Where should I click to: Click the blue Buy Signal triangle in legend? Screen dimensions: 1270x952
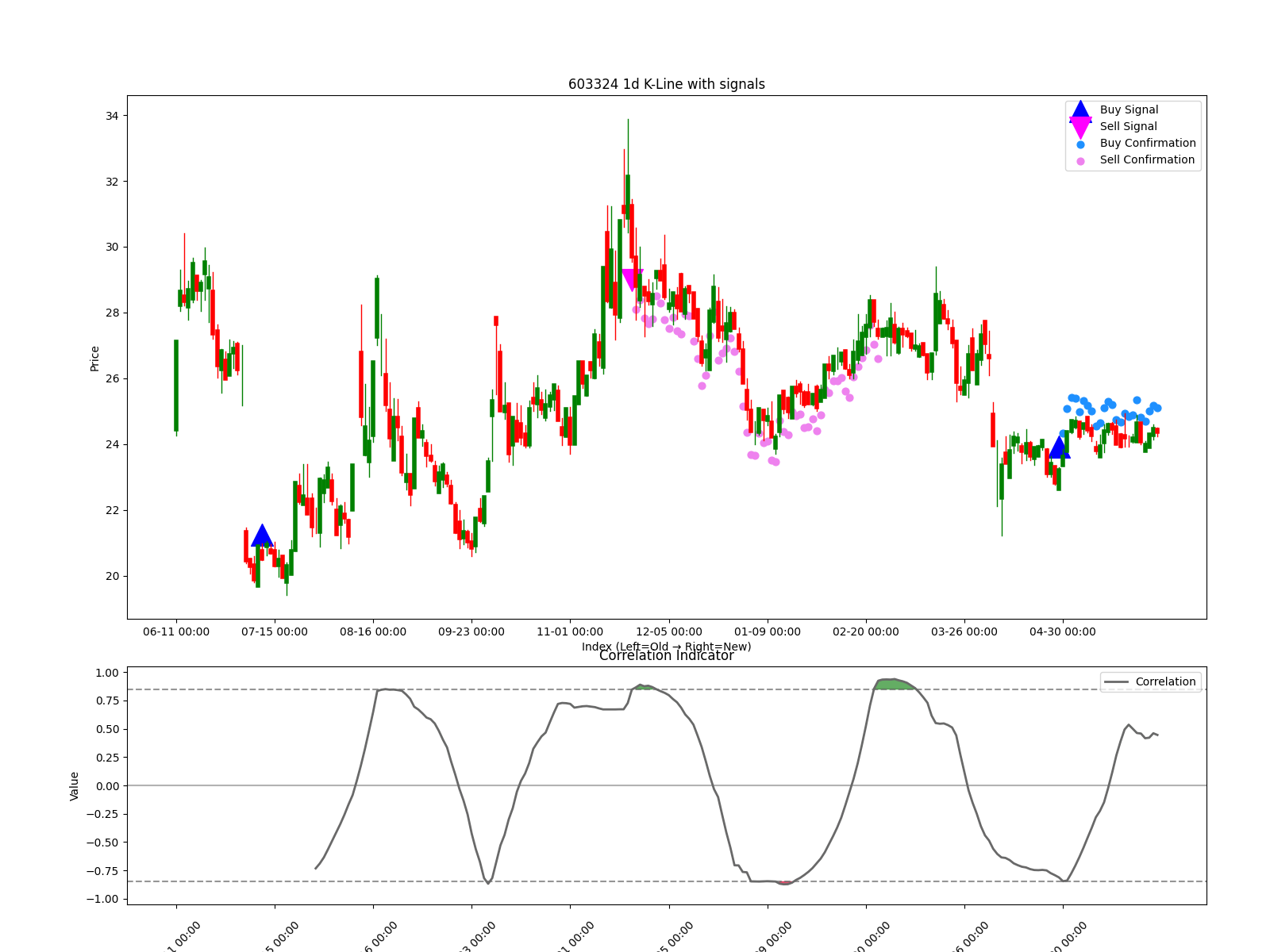click(x=1080, y=110)
